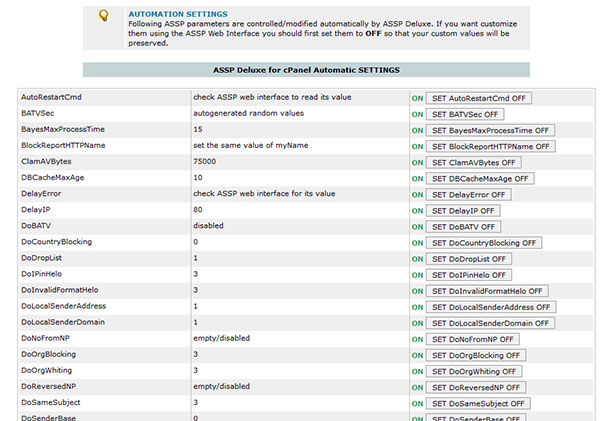The image size is (600, 421).
Task: Click the DoSenderBase parameter name
Action: pos(49,418)
